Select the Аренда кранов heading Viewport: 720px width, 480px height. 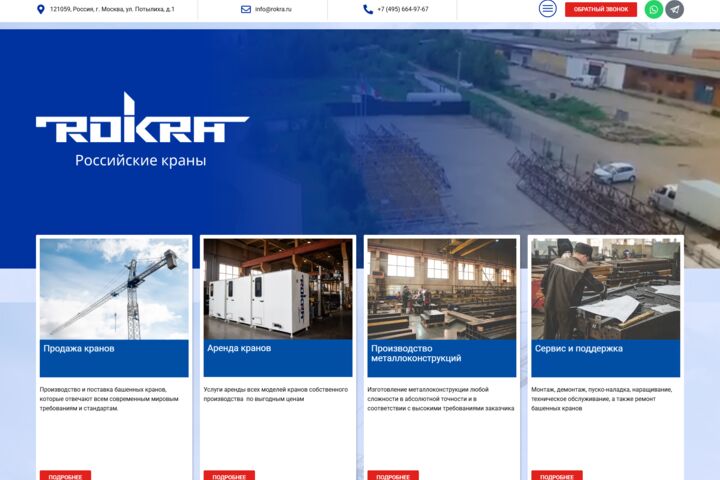coord(239,348)
